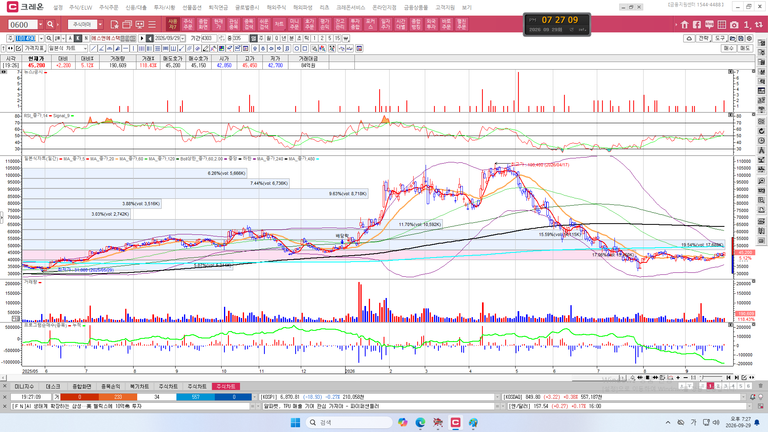Click the 매도 sell button
Viewport: 768px width, 432px height.
tap(745, 48)
